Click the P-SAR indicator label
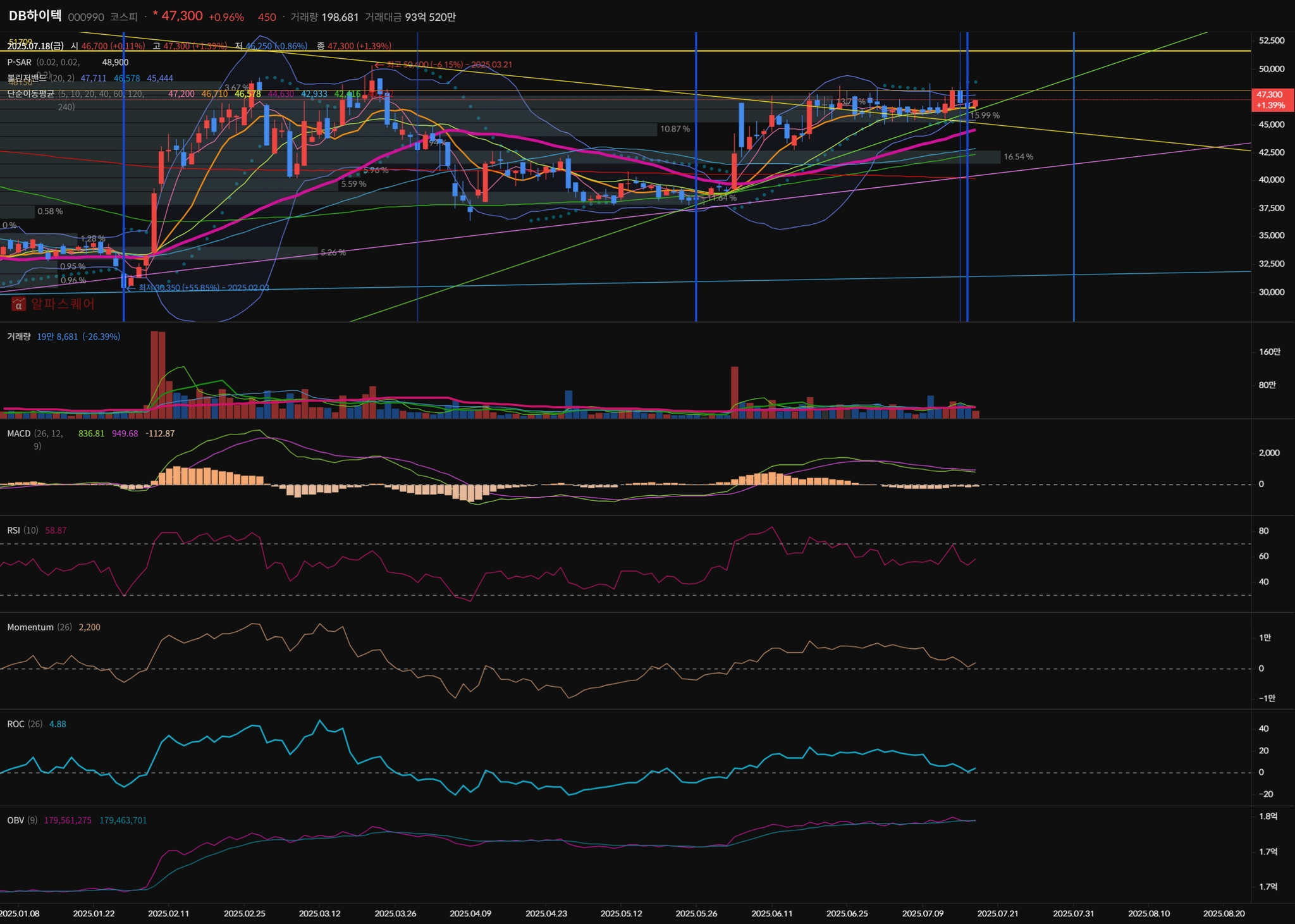This screenshot has height=924, width=1295. 19,62
